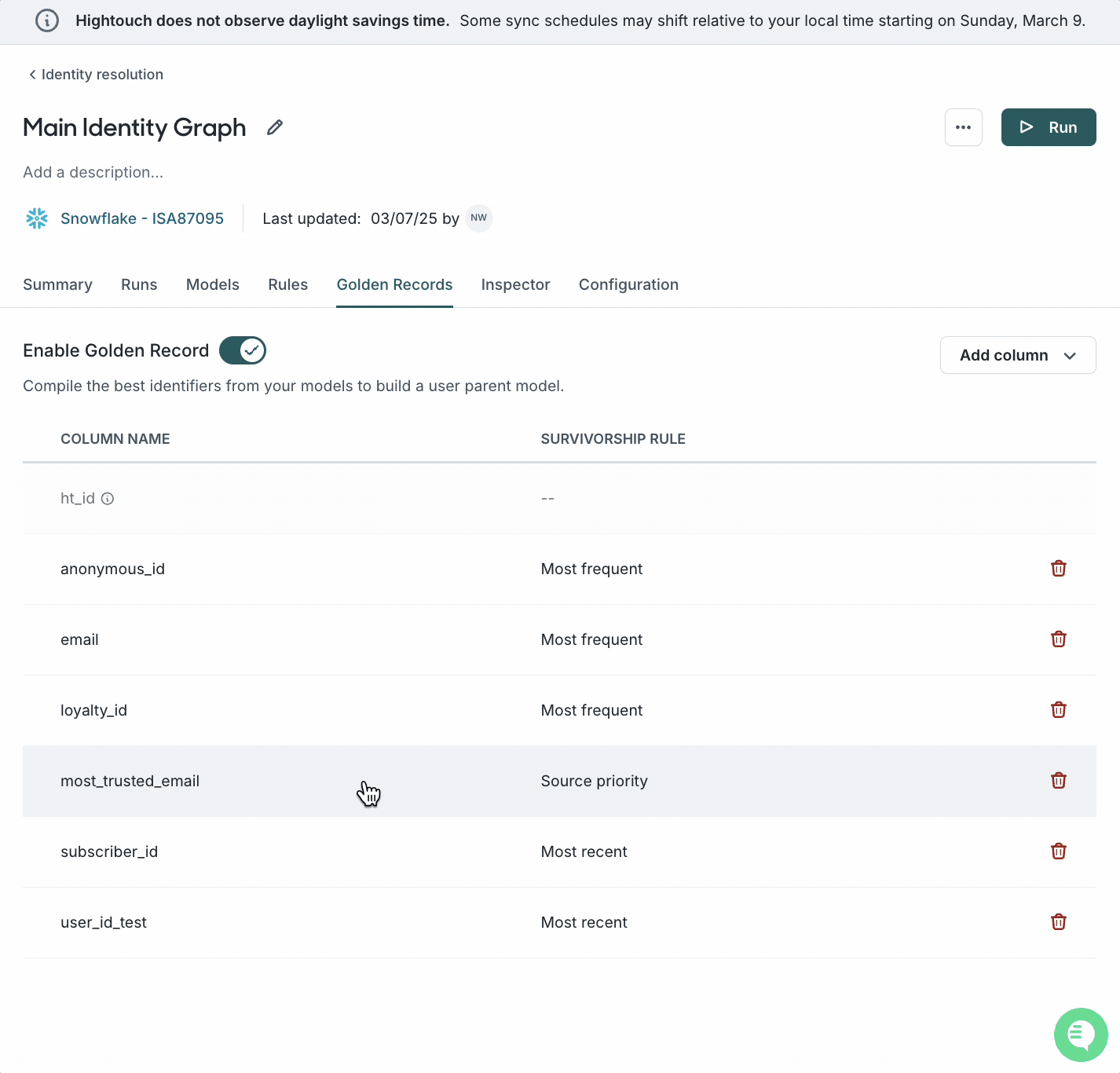The width and height of the screenshot is (1120, 1073).
Task: Delete the subscriber_id column
Action: [x=1058, y=851]
